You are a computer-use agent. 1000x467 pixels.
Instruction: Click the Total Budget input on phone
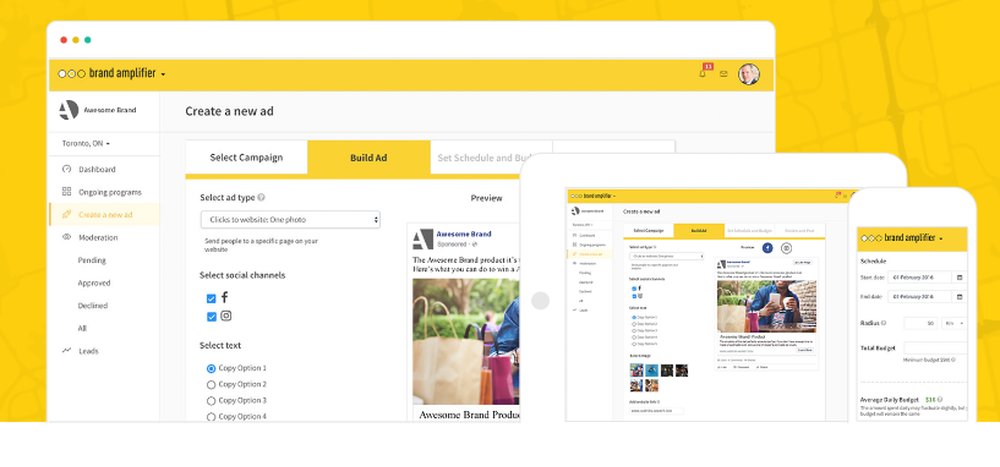click(x=935, y=348)
